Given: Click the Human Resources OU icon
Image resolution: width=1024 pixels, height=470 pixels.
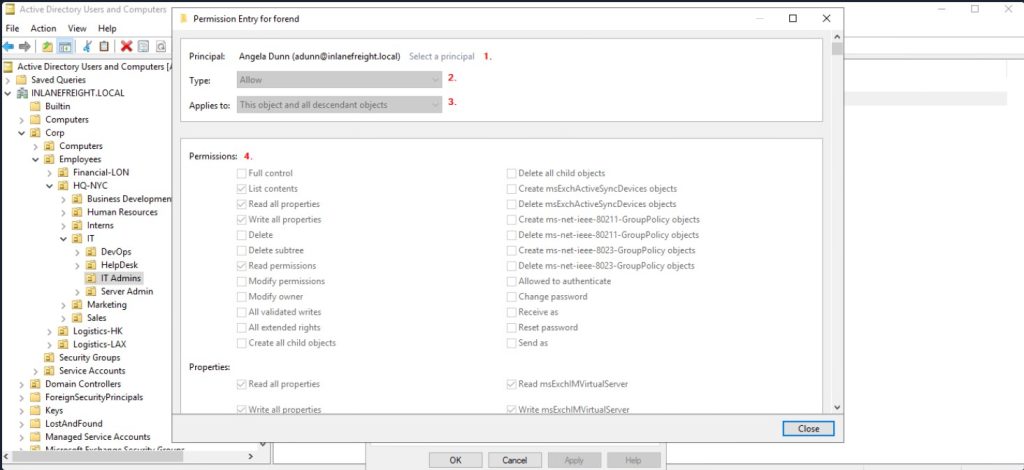Looking at the screenshot, I should (x=77, y=212).
